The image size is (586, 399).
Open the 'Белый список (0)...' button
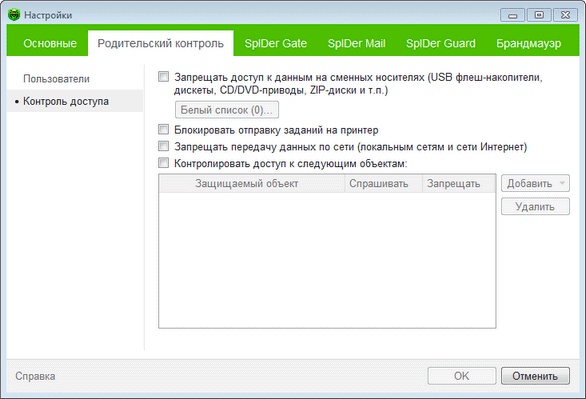coord(227,110)
